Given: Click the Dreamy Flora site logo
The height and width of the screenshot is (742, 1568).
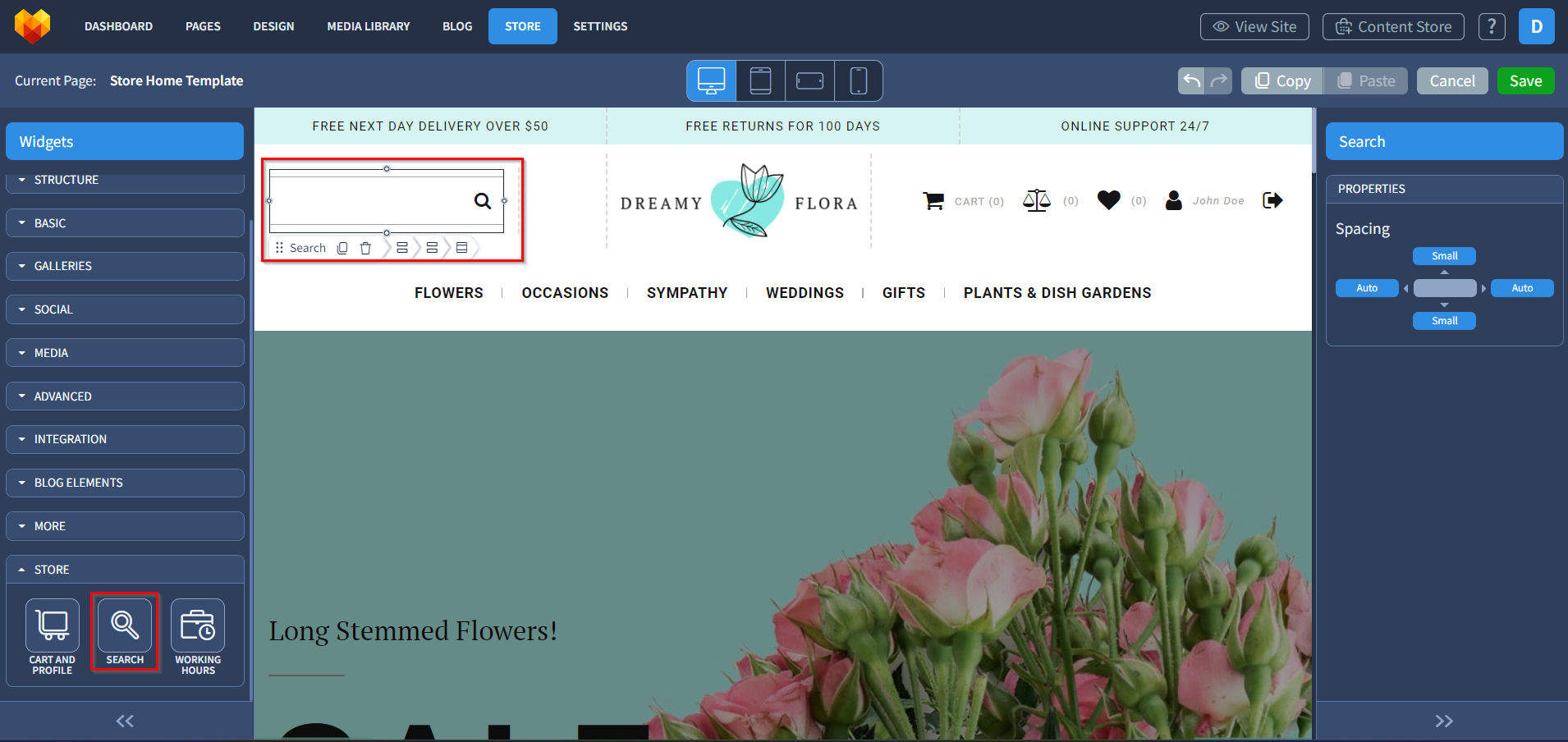Looking at the screenshot, I should pyautogui.click(x=739, y=201).
